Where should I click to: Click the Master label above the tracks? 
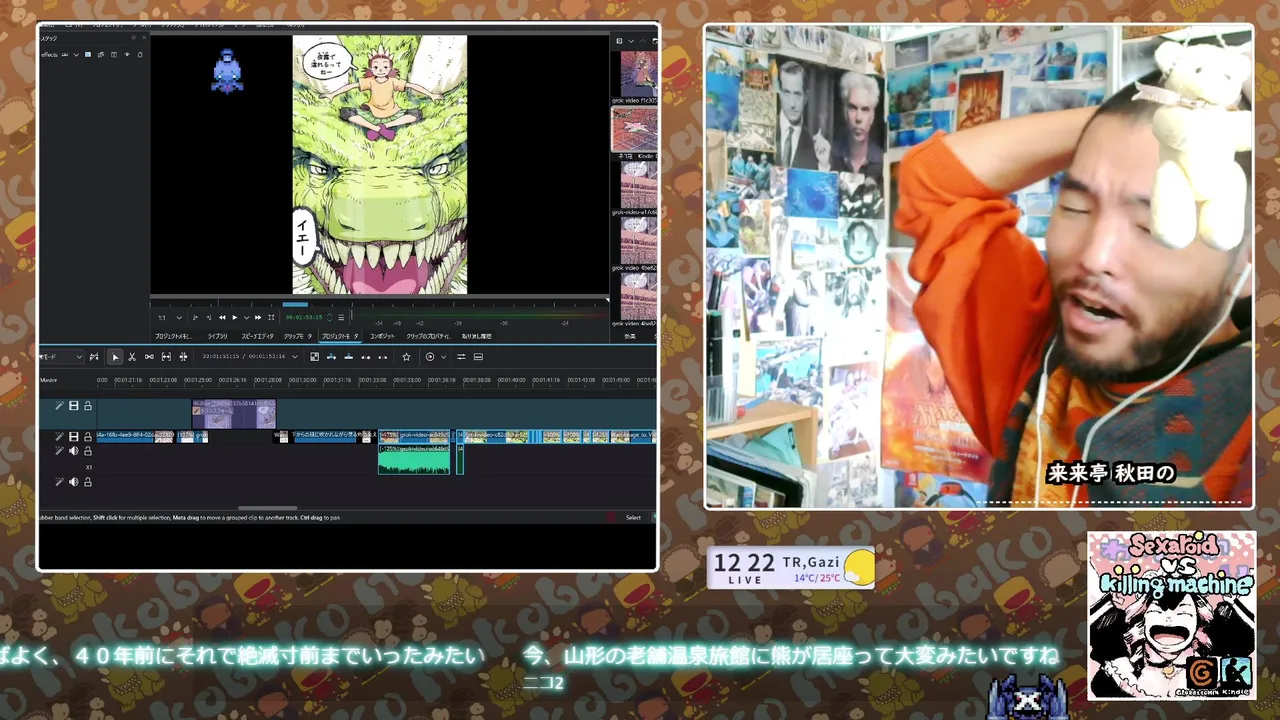[49, 380]
